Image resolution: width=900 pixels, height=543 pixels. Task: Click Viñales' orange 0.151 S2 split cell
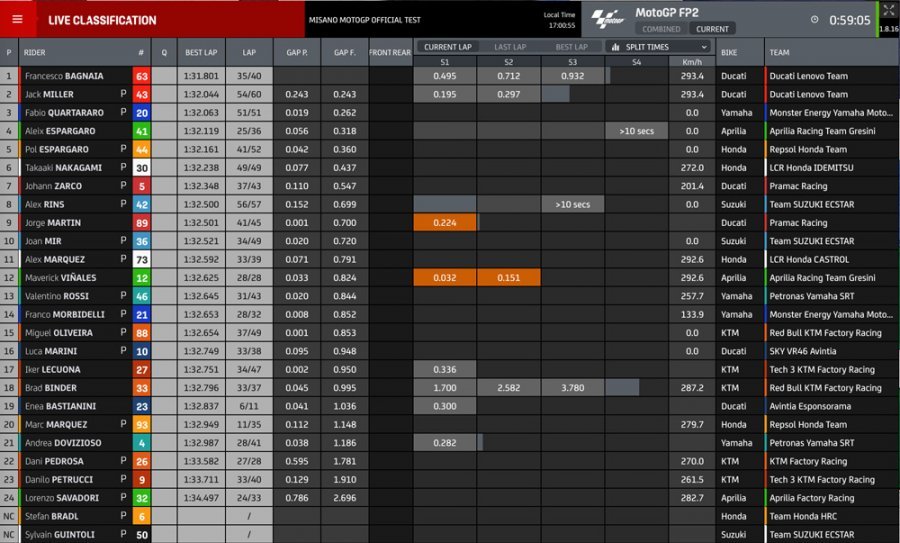pos(509,278)
